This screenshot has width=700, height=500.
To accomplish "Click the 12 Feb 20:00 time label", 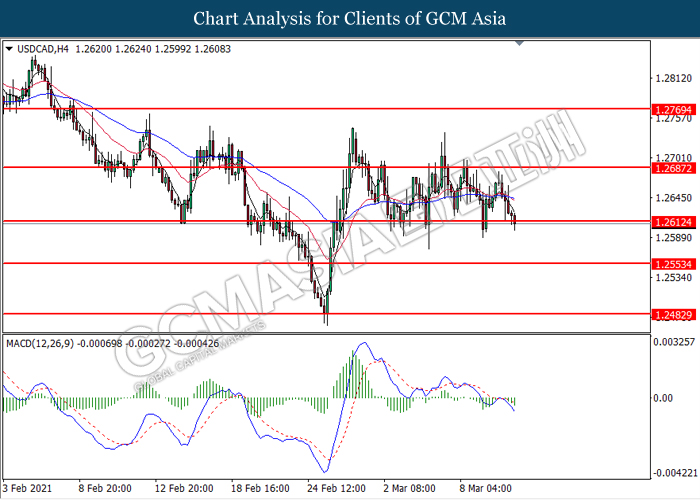I will tap(183, 489).
